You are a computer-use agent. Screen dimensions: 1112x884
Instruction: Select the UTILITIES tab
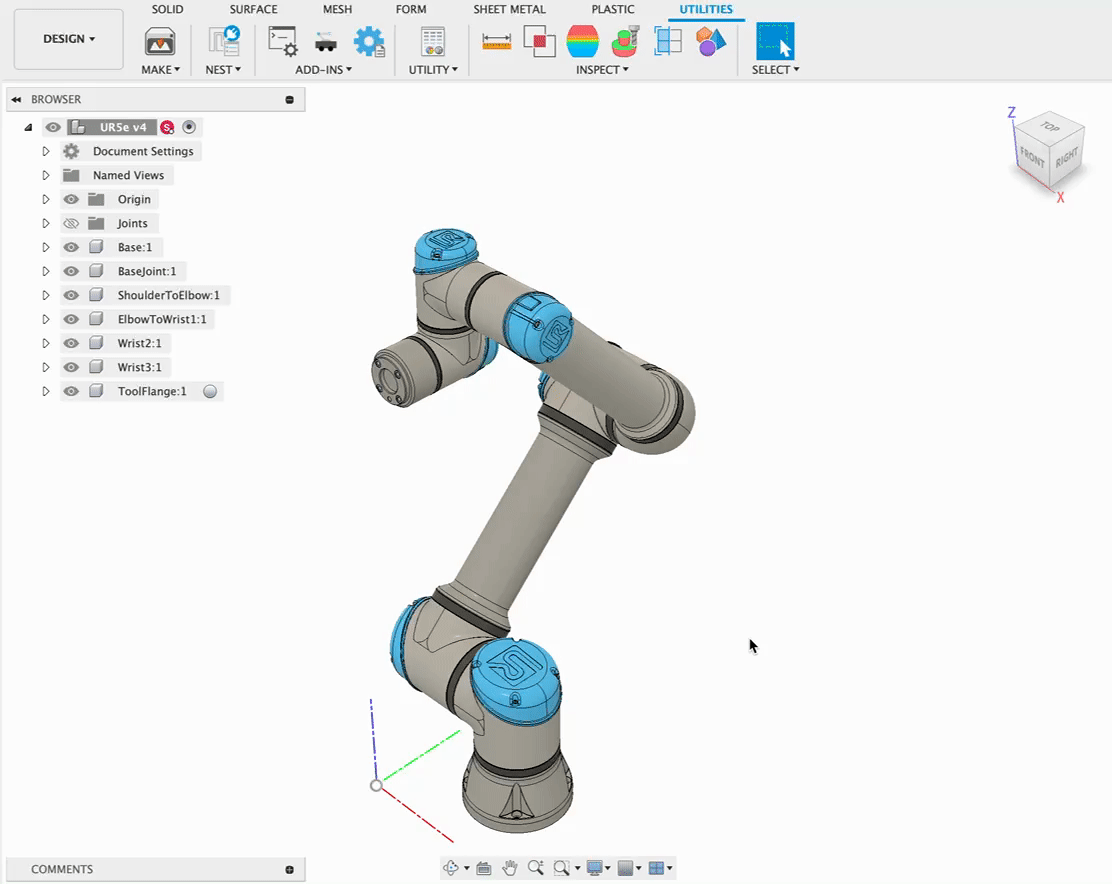(706, 9)
